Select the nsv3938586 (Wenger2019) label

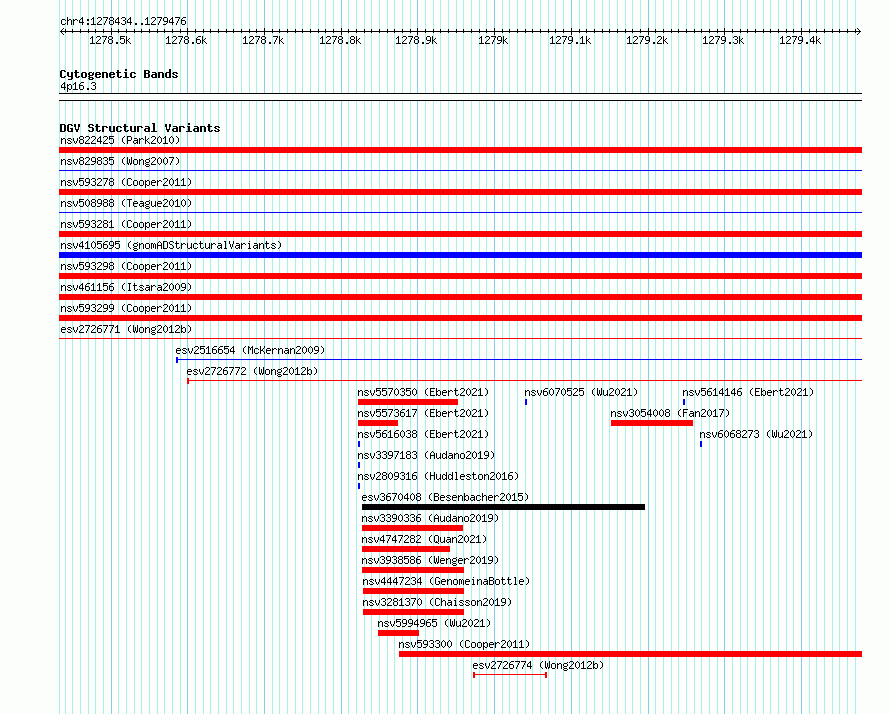430,560
